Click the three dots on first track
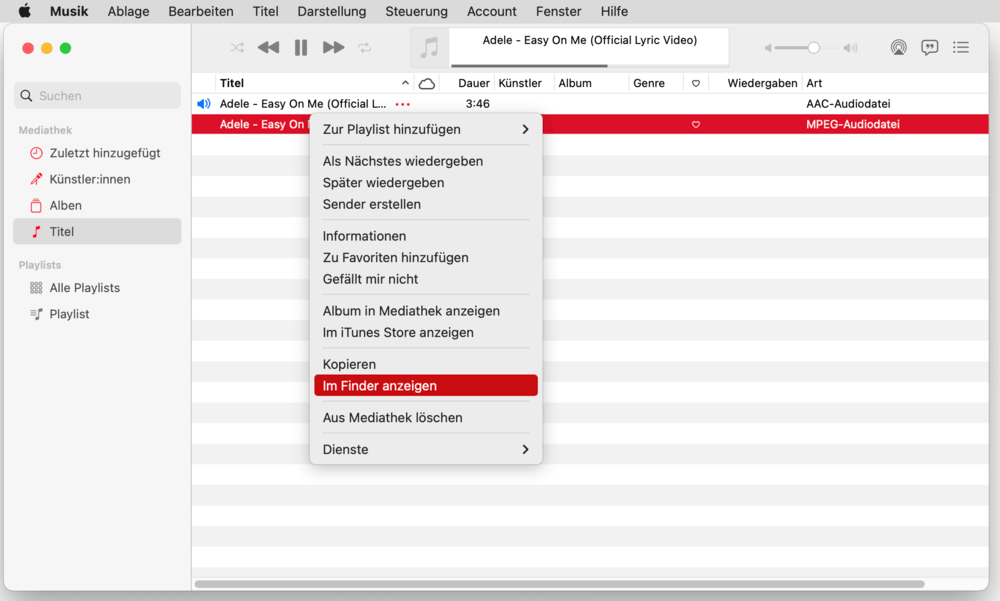Screen dimensions: 1000x601 click(x=402, y=104)
